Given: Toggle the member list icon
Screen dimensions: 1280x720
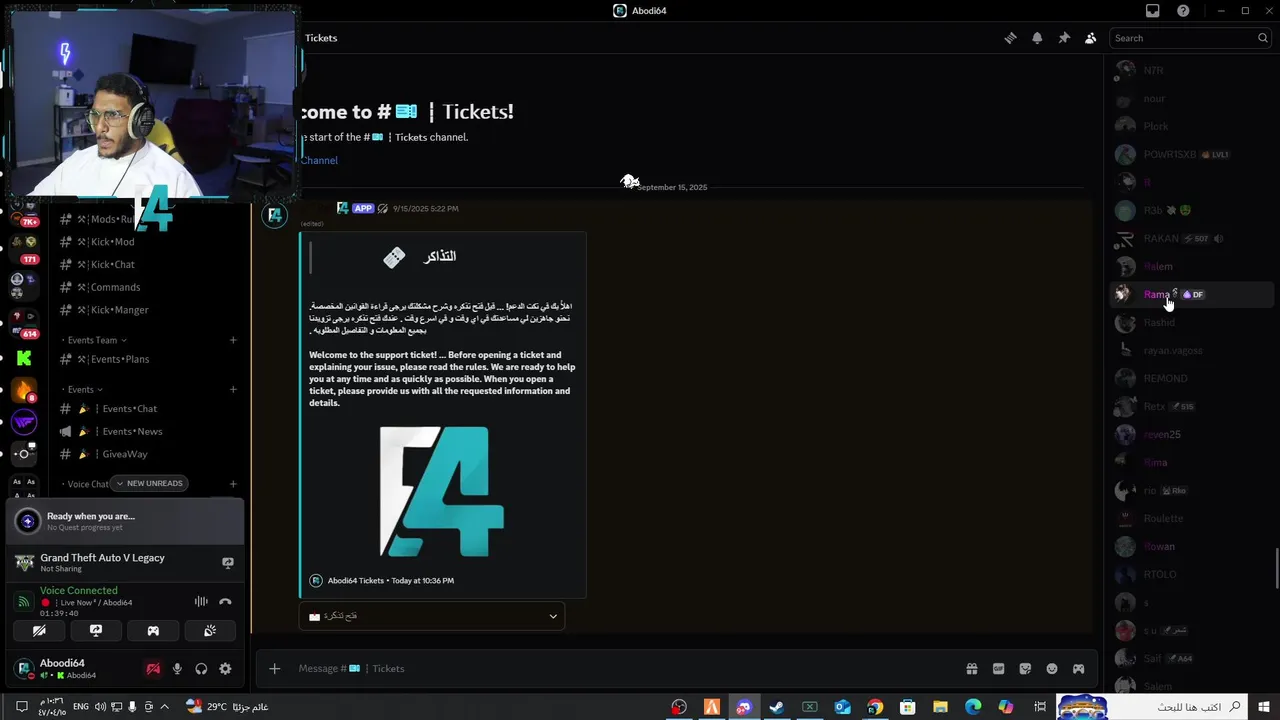Looking at the screenshot, I should [1090, 38].
